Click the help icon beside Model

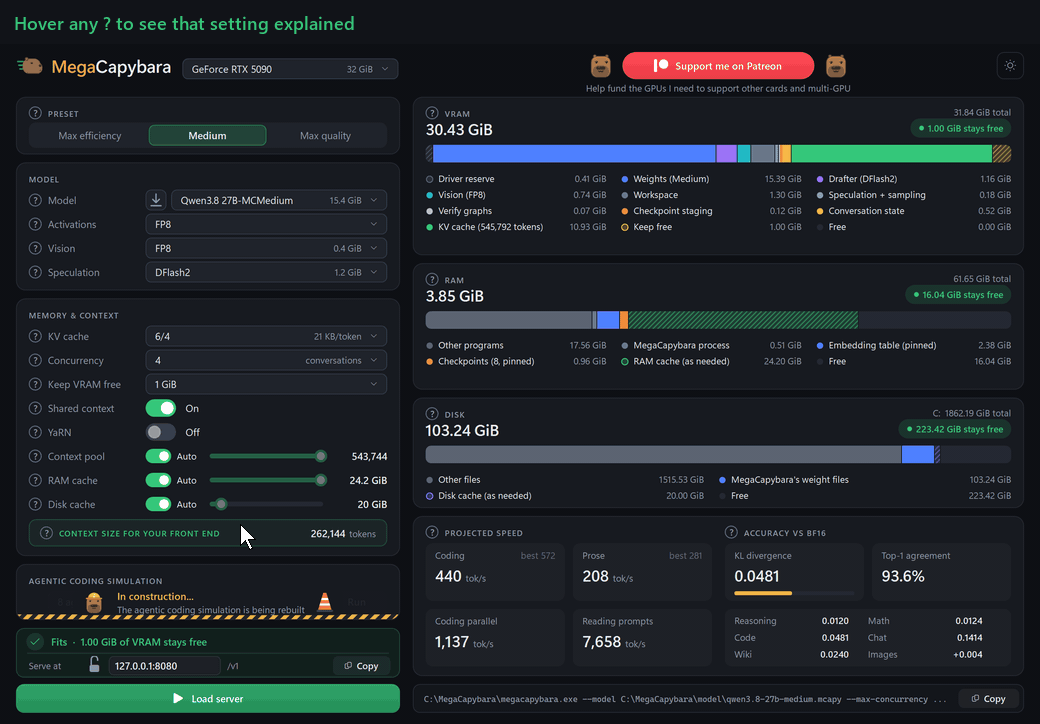pyautogui.click(x=35, y=200)
